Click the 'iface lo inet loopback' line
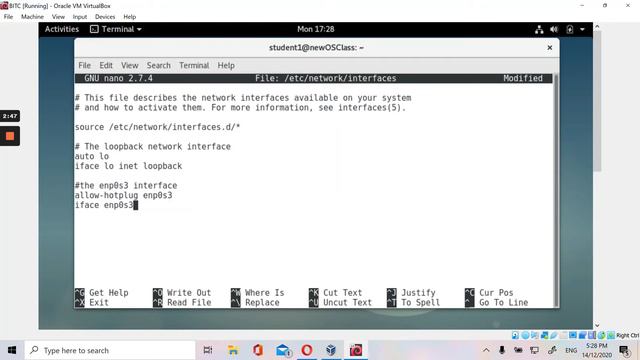The image size is (640, 360). tap(128, 166)
